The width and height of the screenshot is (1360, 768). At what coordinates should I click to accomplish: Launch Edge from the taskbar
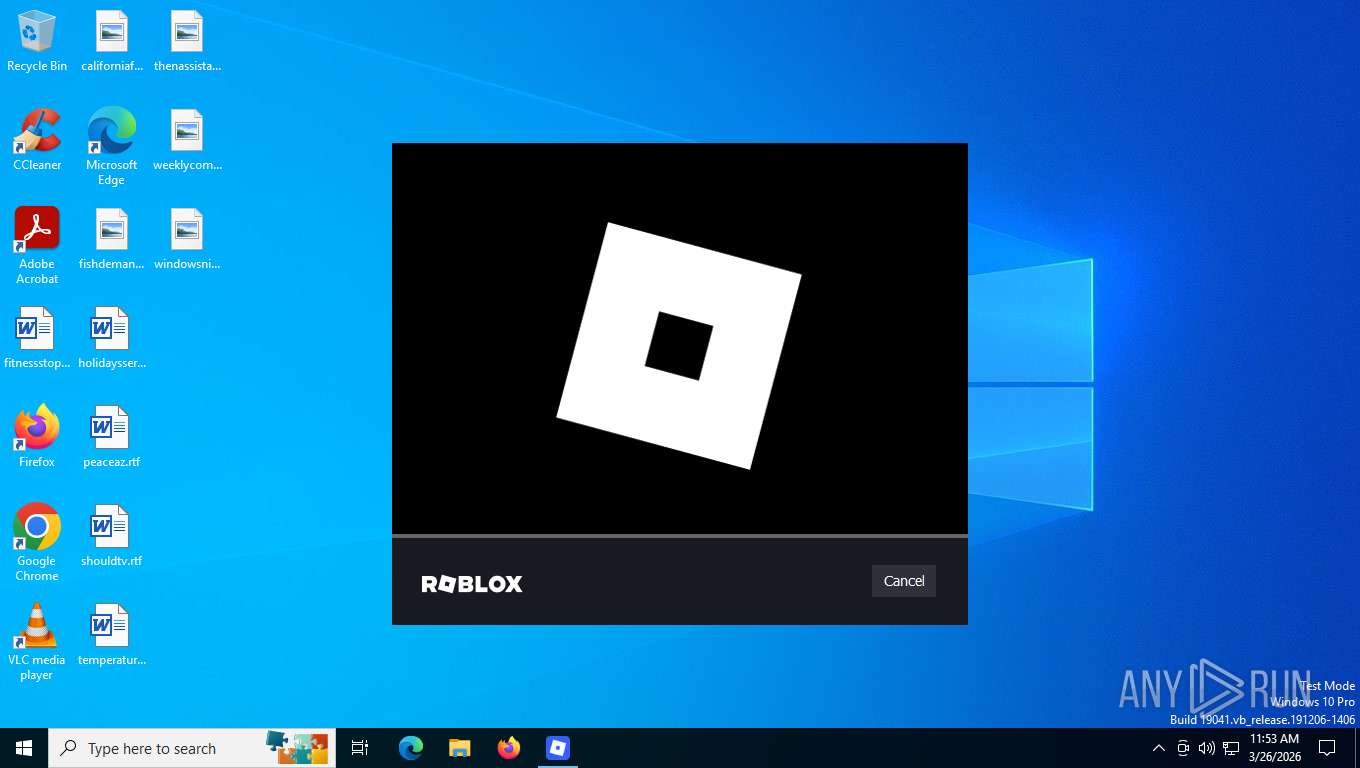coord(411,748)
